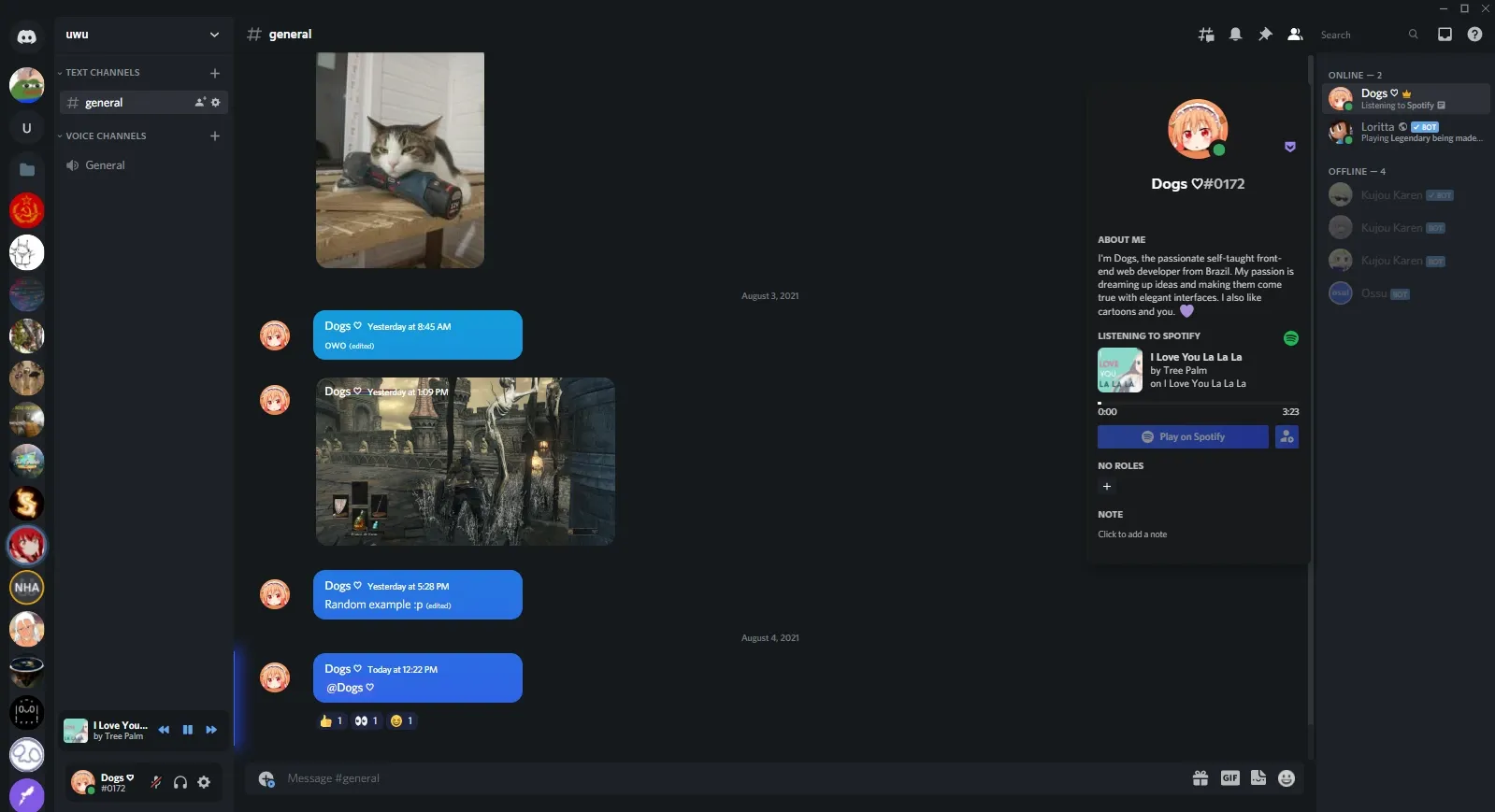Toggle the thumbs up reaction
Screen dimensions: 1495x812
[331, 721]
